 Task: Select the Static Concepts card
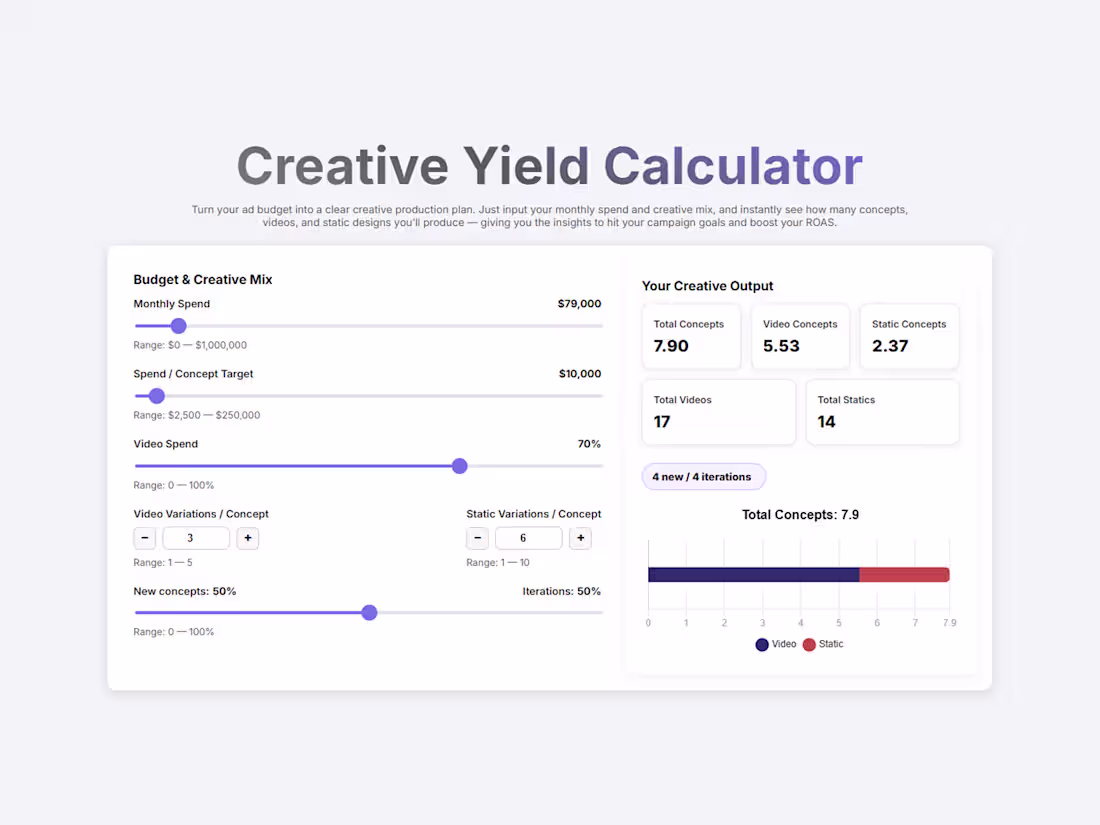pos(909,336)
